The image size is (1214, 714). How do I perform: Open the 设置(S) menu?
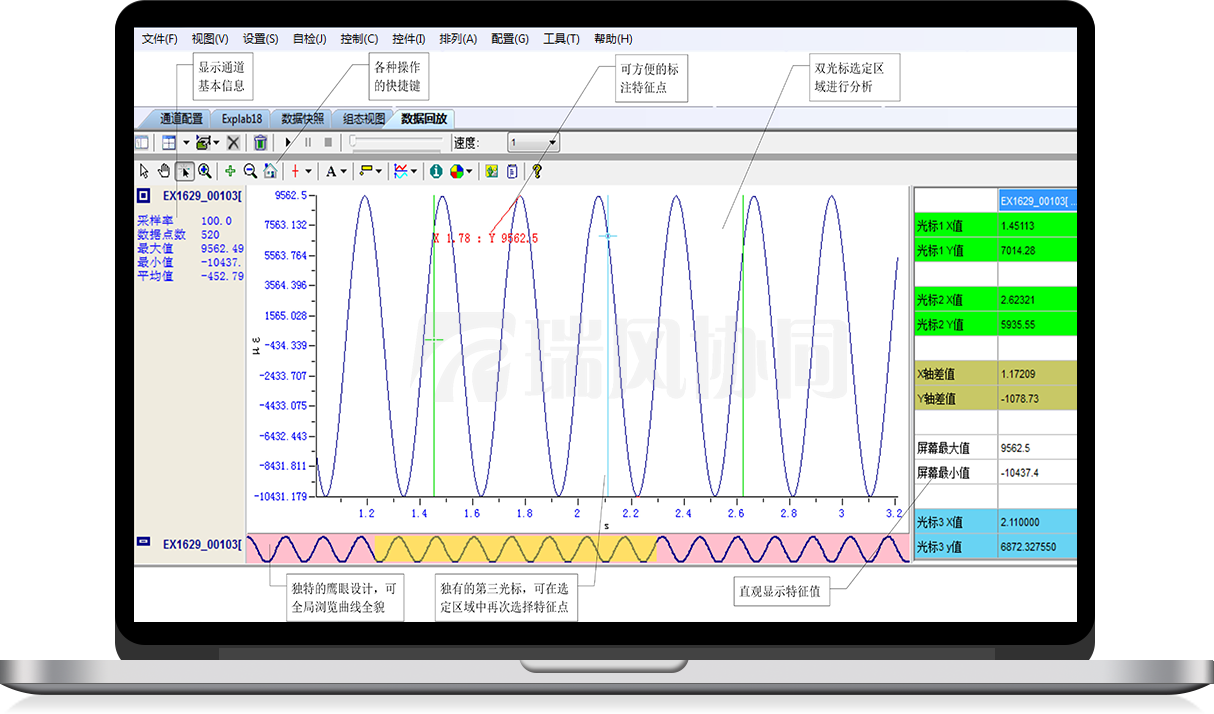[260, 39]
